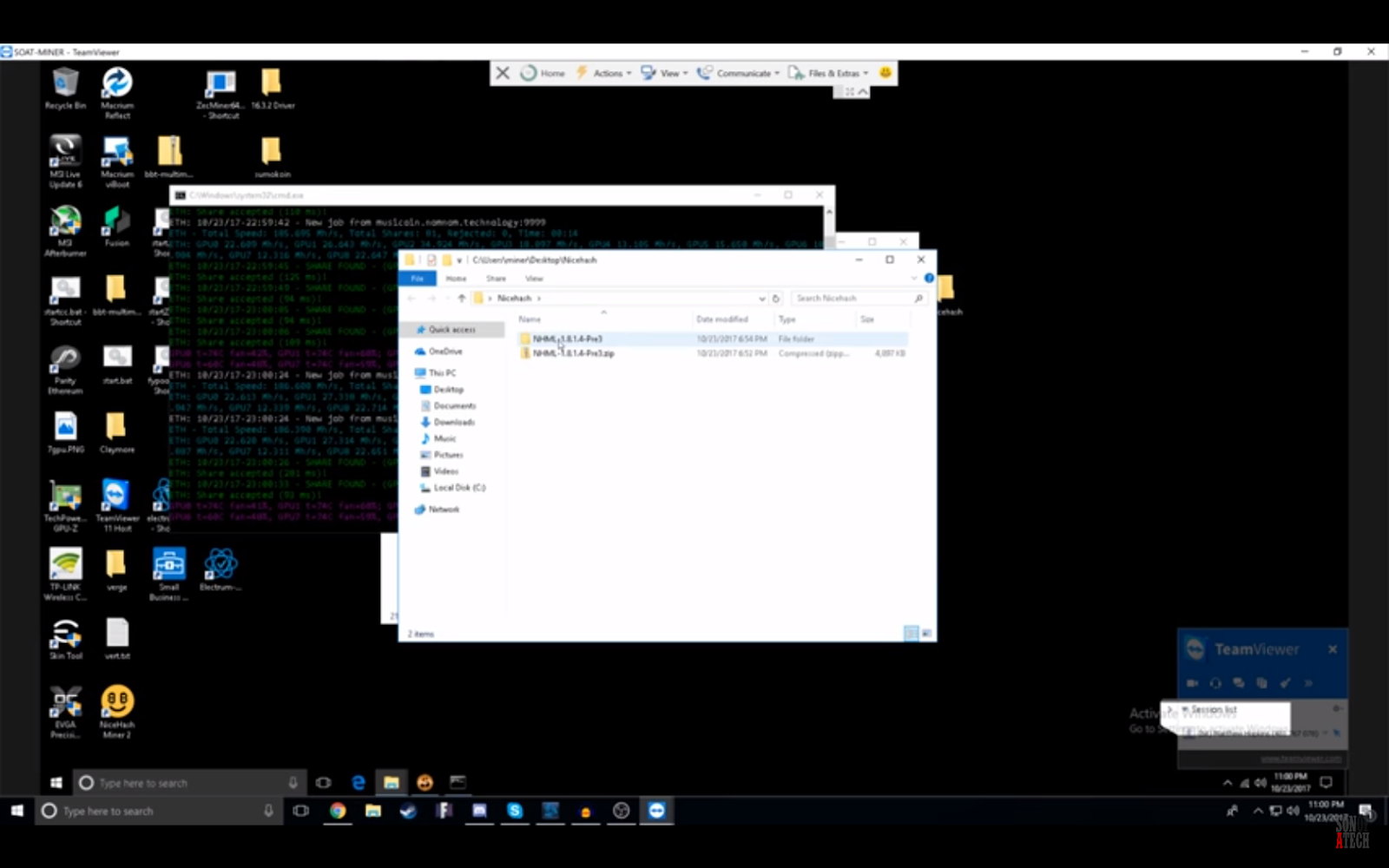The width and height of the screenshot is (1389, 868).
Task: Select the Fusion desktop icon
Action: (x=117, y=226)
